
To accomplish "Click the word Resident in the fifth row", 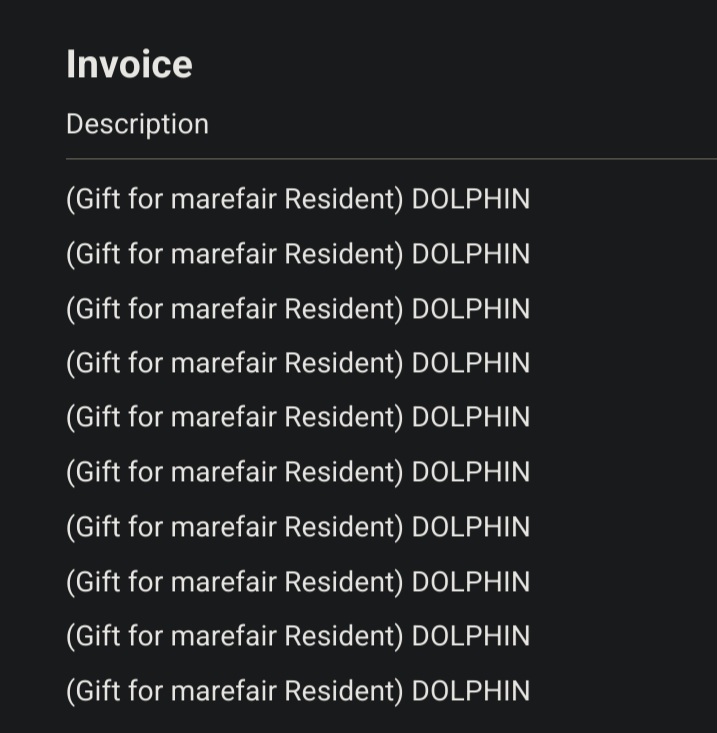I will coord(340,417).
